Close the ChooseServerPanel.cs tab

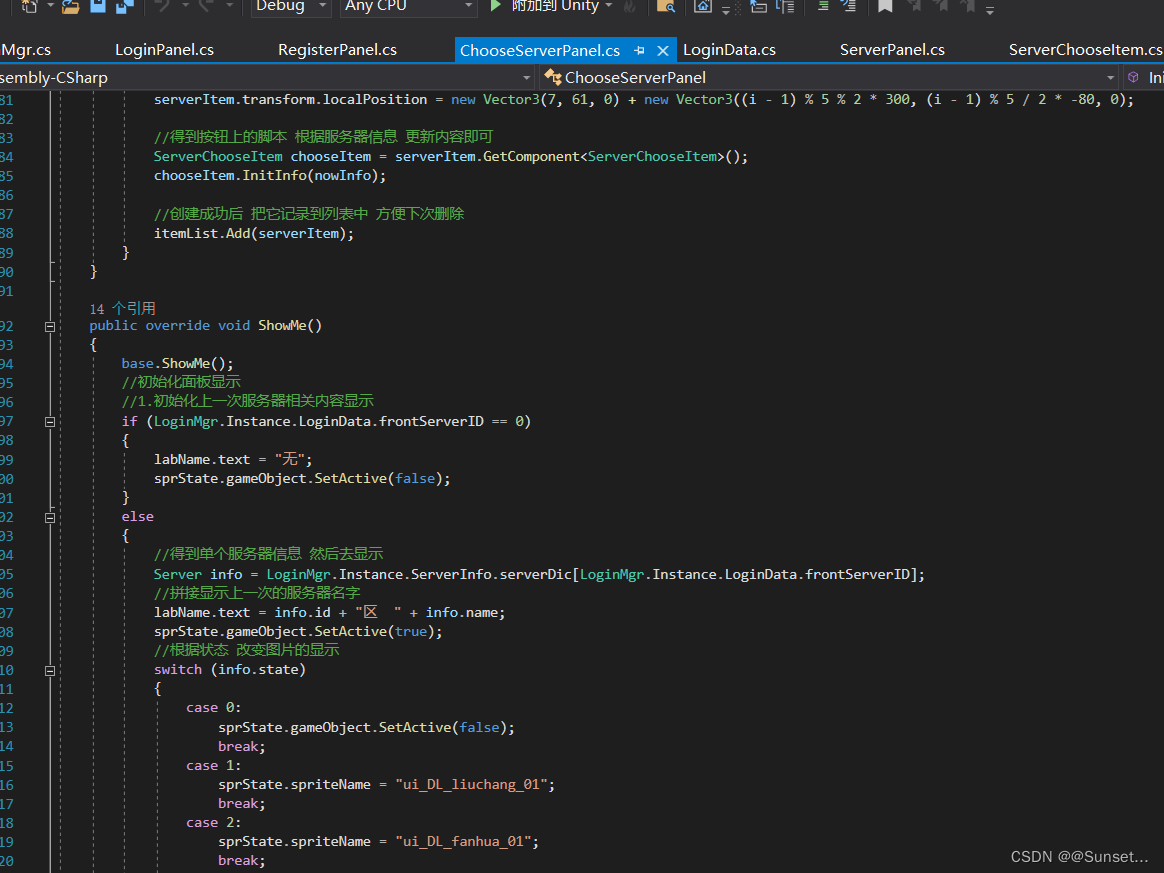click(662, 50)
